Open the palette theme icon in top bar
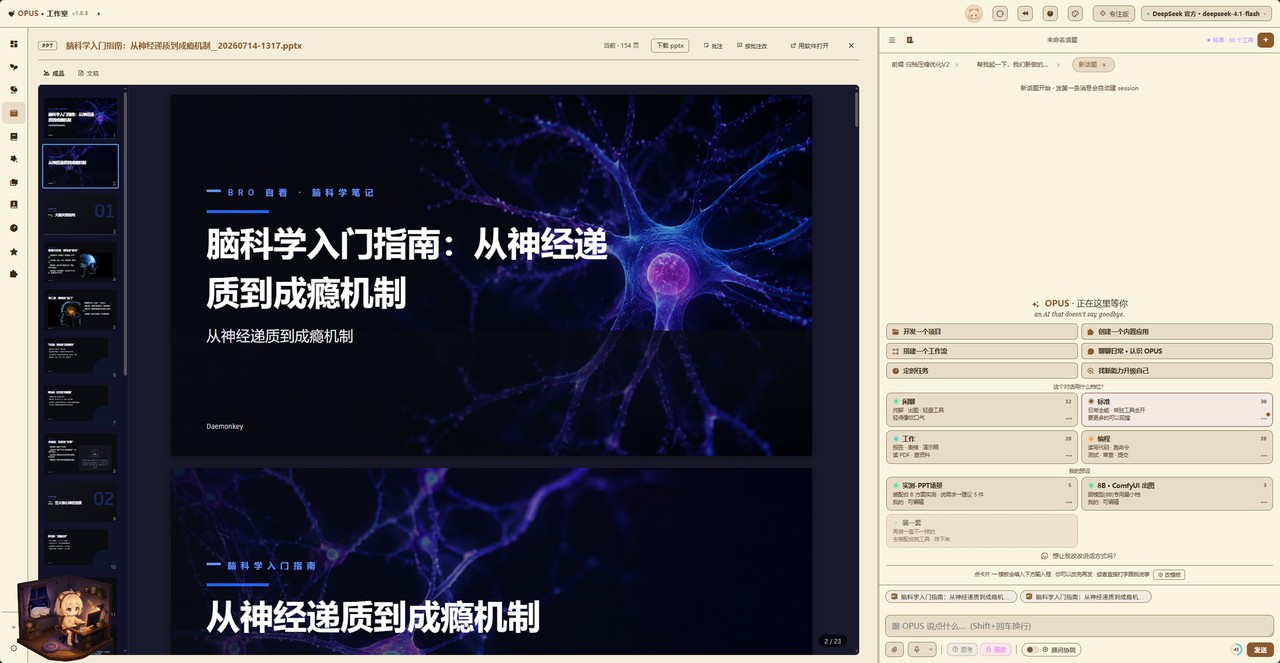1280x663 pixels. coord(1075,13)
